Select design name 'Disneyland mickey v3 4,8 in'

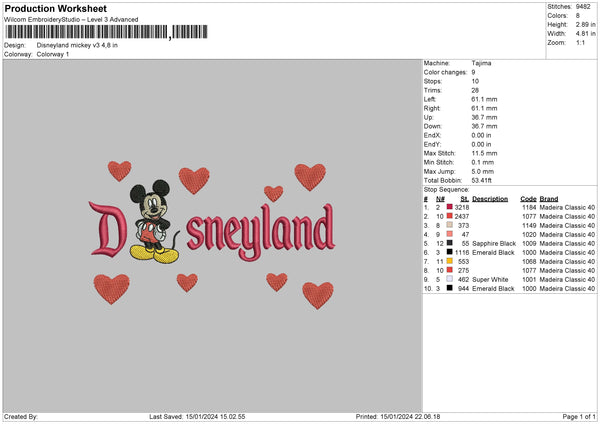(77, 45)
